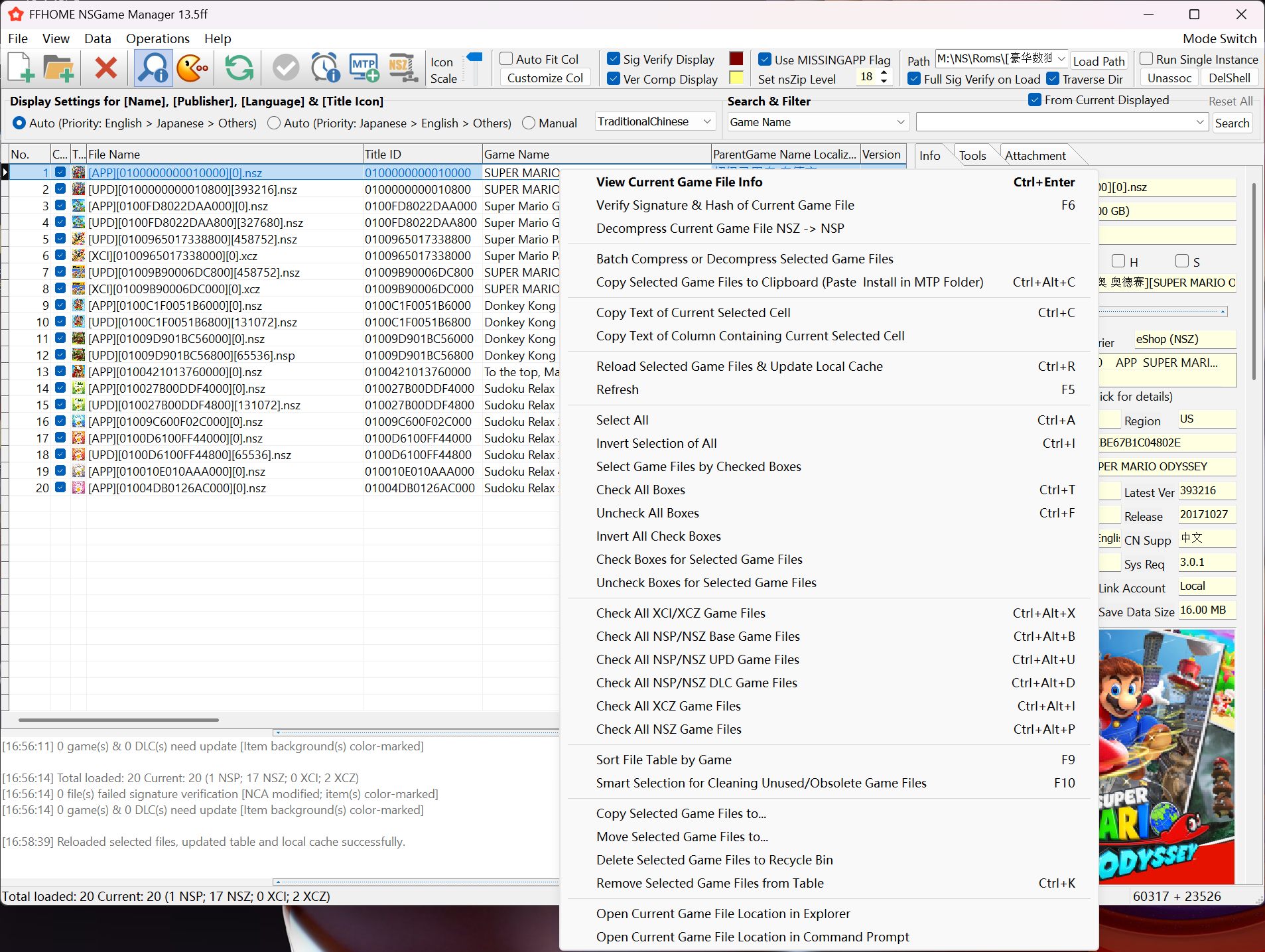Click the FFHOME app logo in title bar
1265x952 pixels.
tap(16, 14)
